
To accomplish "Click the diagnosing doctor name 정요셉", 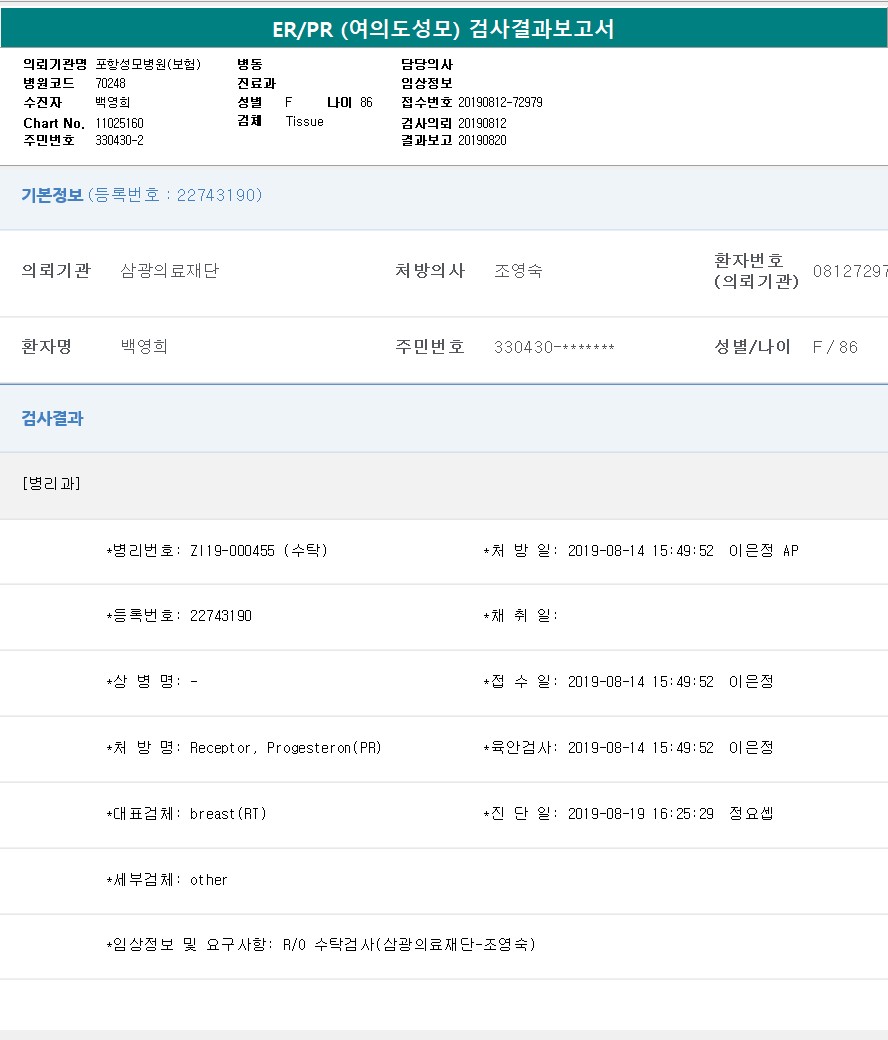I will (x=751, y=814).
